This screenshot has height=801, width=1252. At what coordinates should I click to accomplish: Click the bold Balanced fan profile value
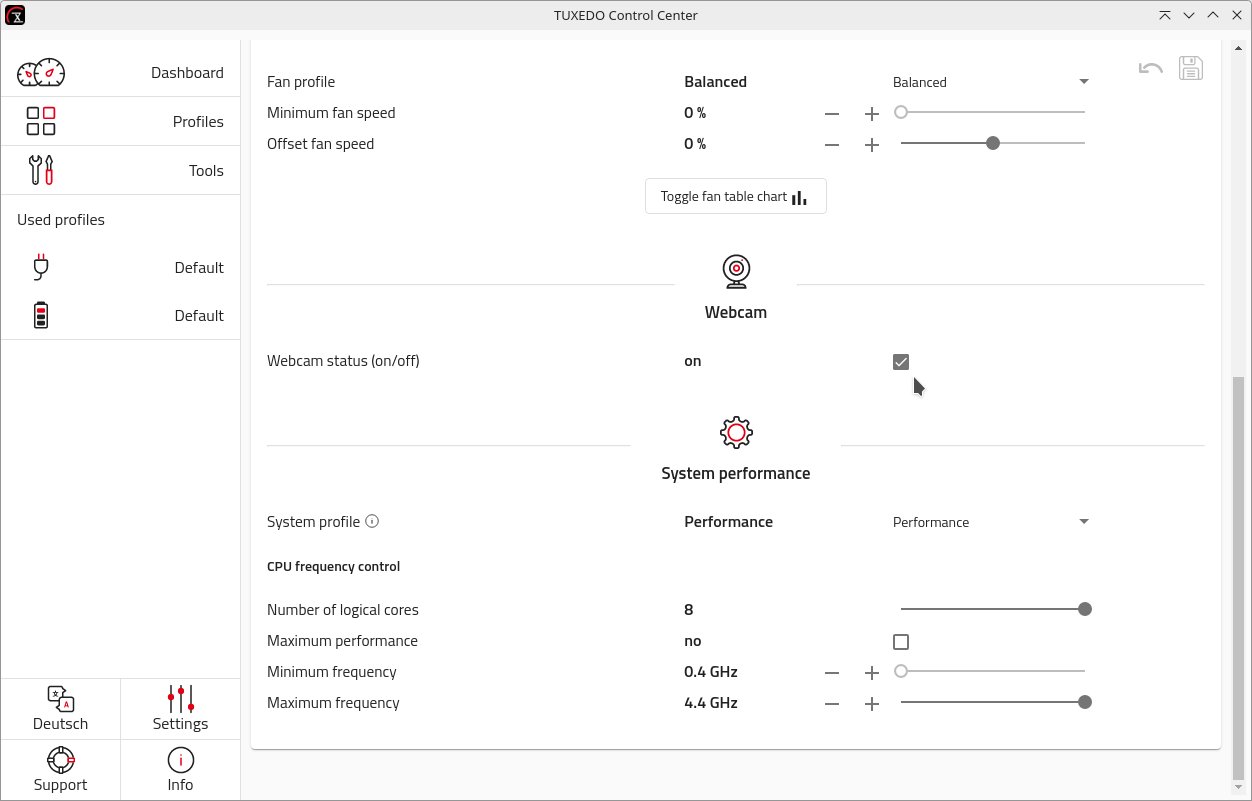pyautogui.click(x=715, y=82)
